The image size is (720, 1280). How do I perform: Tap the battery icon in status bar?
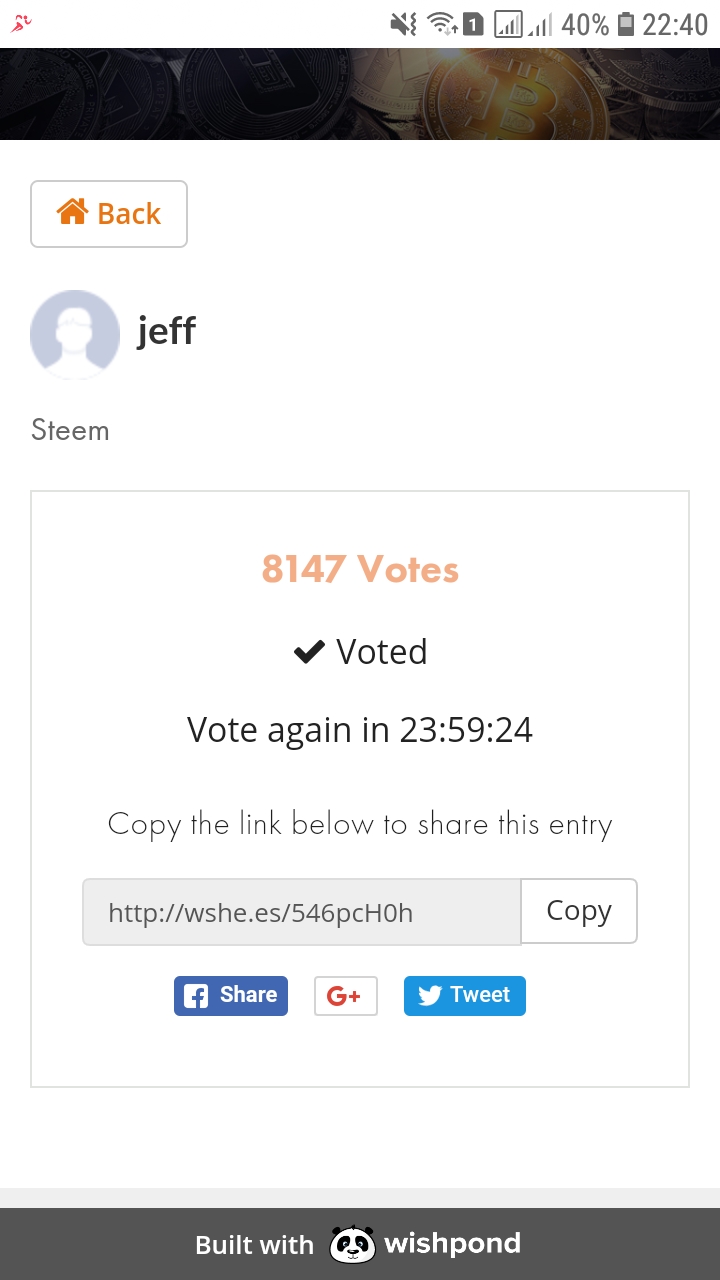tap(626, 24)
